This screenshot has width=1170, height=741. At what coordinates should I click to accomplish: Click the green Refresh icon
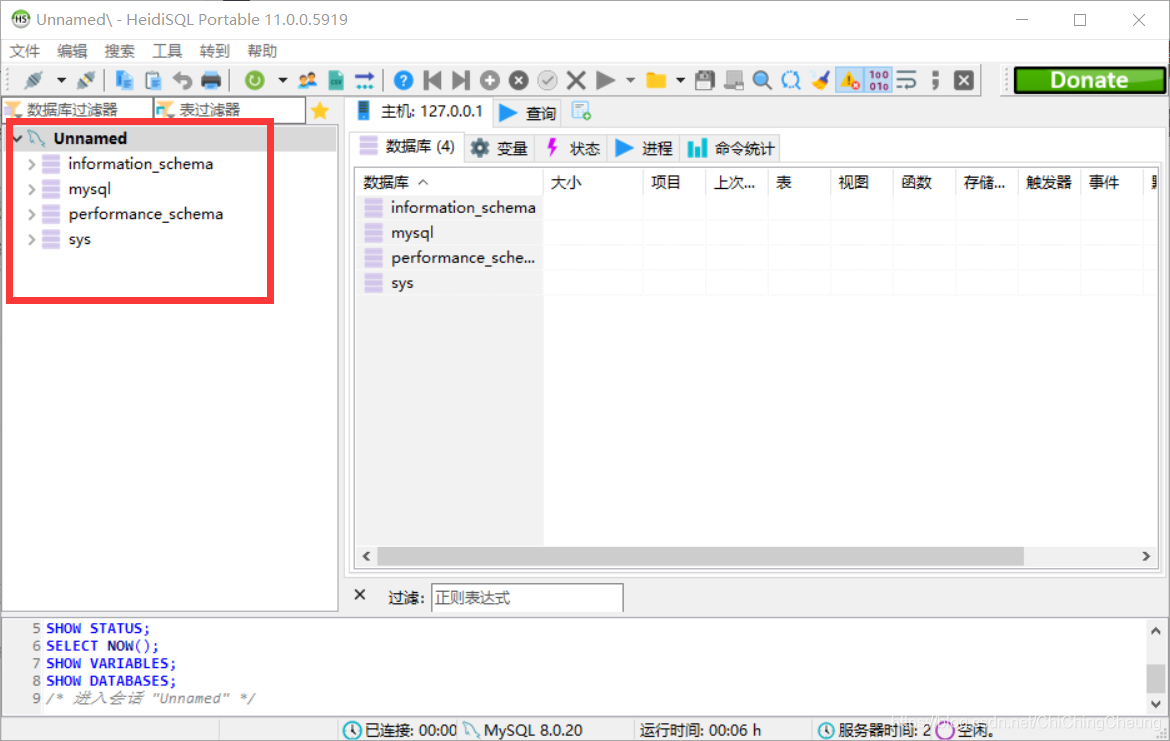254,80
